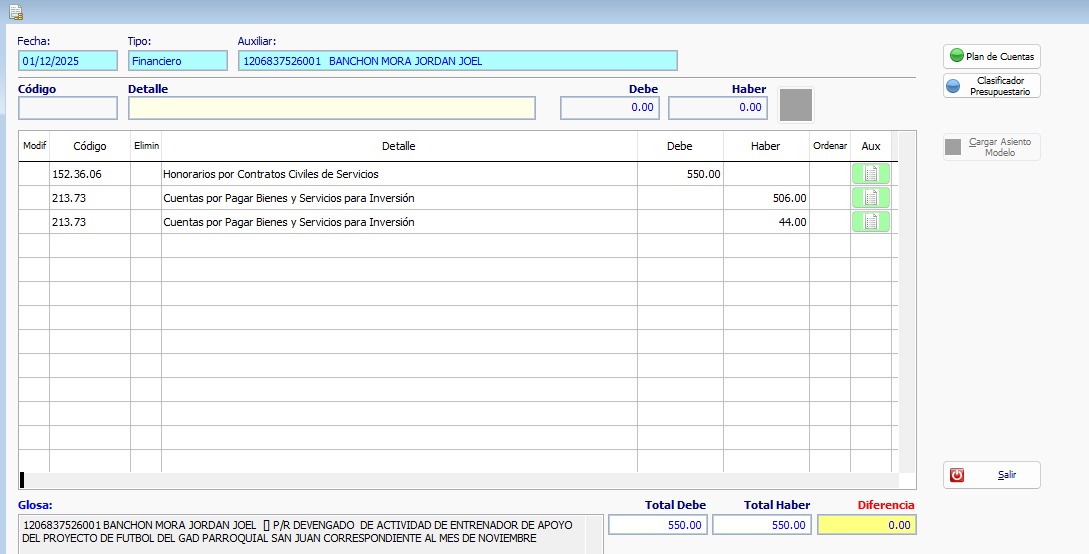This screenshot has height=554, width=1089.
Task: Click the blue circle on Clasificador Presupuestario
Action: pos(954,86)
